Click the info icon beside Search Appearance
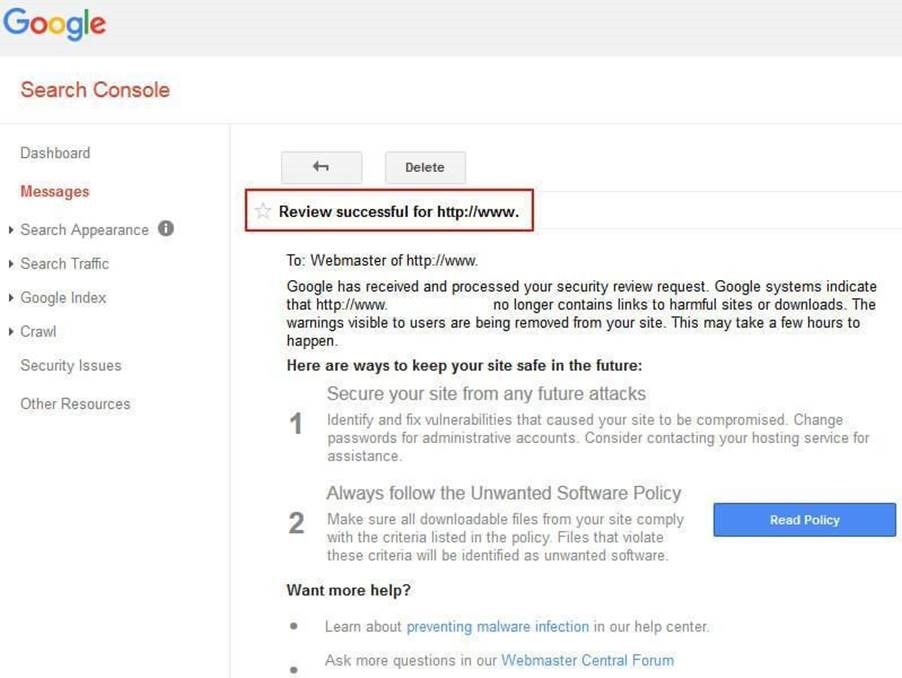 [x=166, y=228]
